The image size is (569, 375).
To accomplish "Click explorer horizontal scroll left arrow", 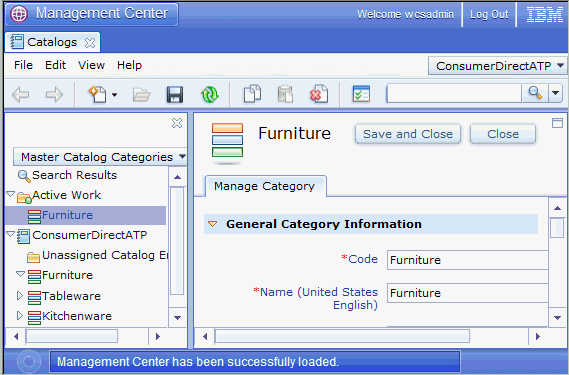I will point(16,337).
